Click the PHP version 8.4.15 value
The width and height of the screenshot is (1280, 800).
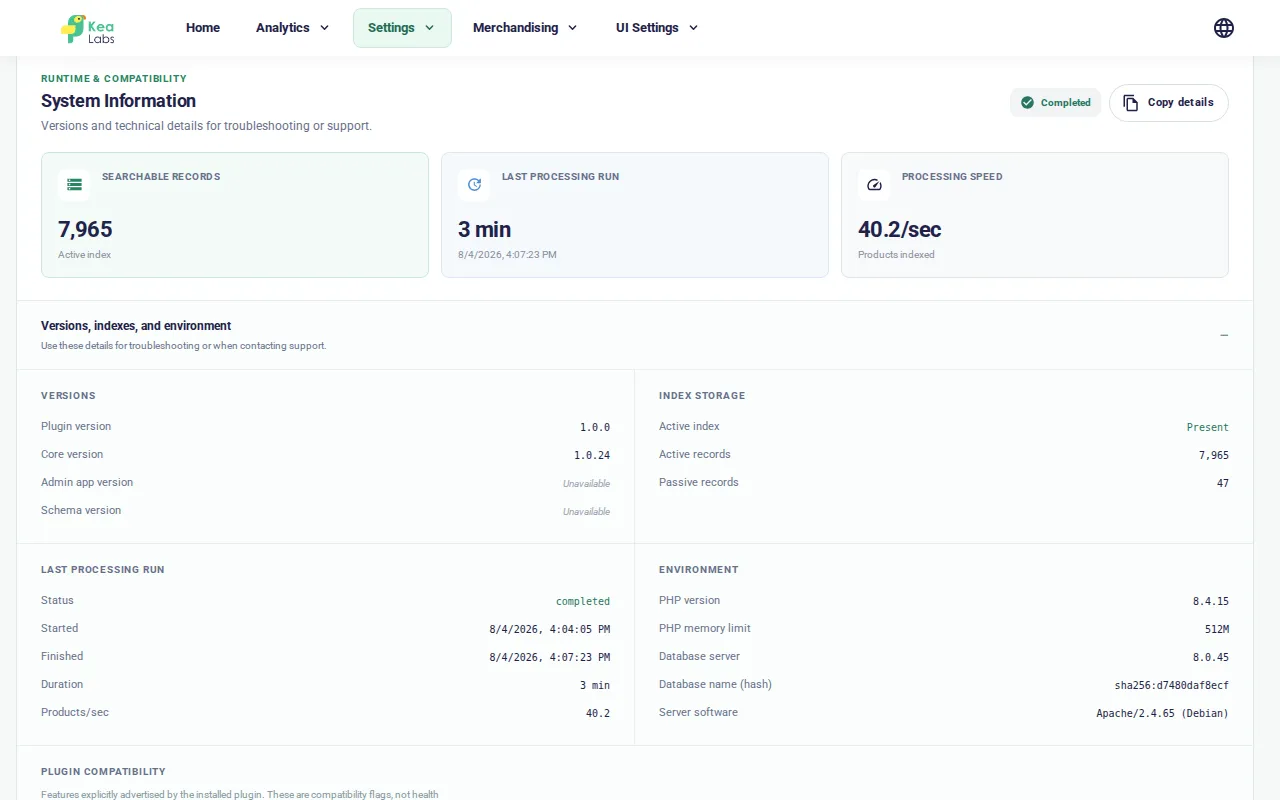1211,601
